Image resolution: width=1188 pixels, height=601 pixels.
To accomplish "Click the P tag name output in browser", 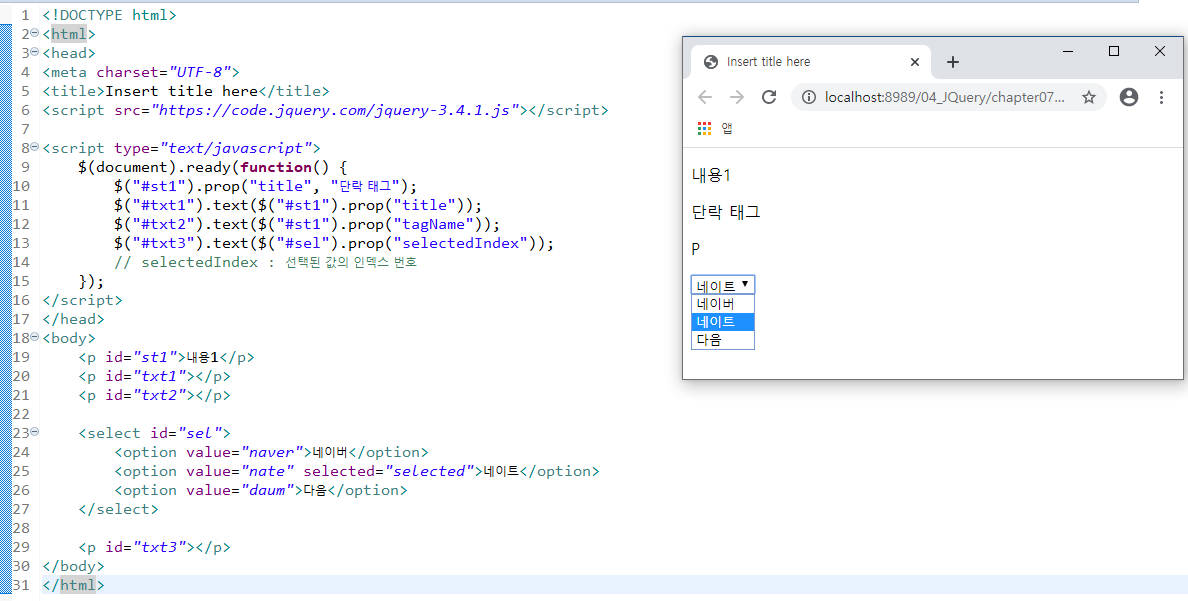I will point(696,249).
